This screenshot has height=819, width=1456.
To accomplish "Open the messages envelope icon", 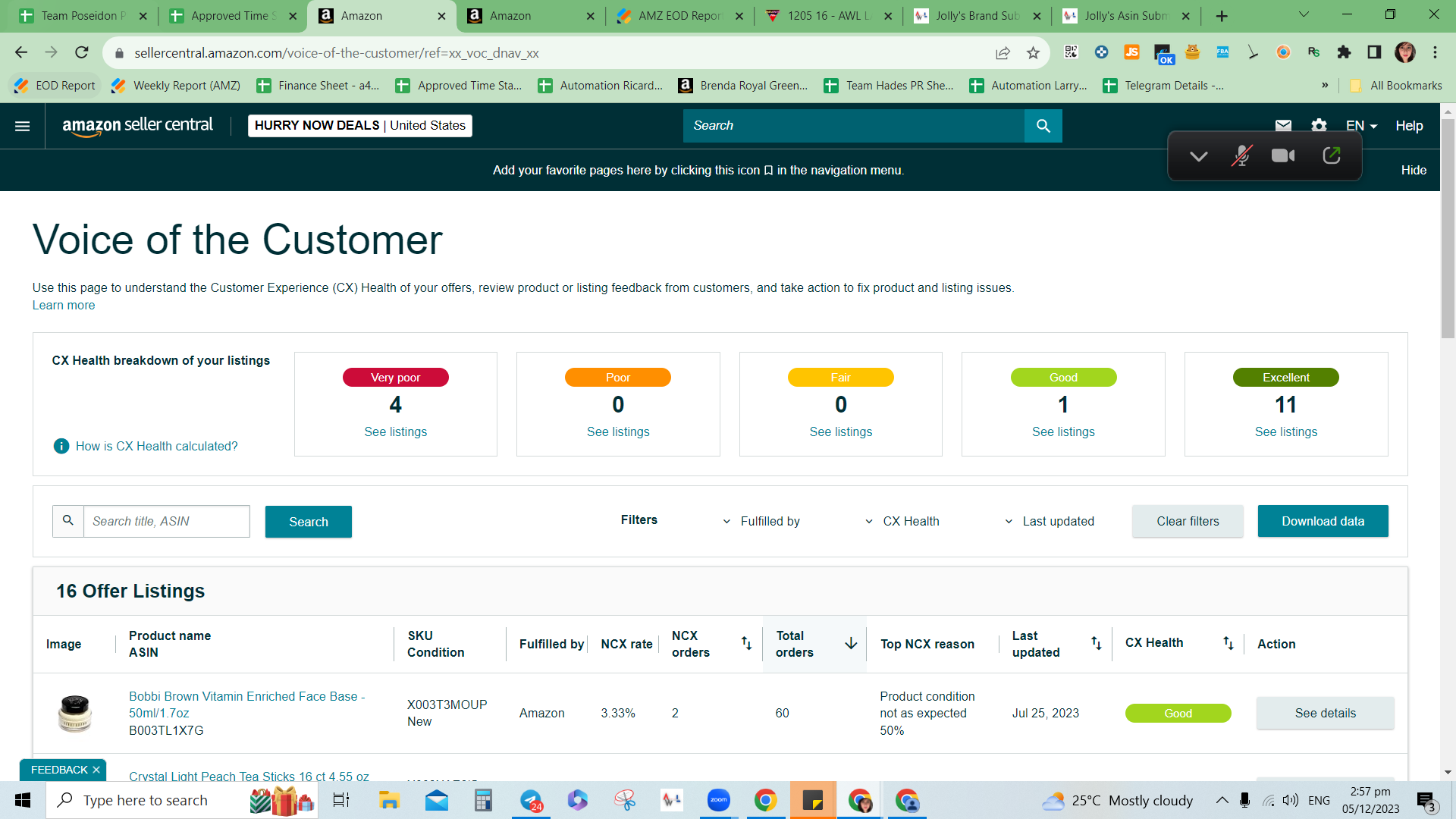I will point(1283,125).
